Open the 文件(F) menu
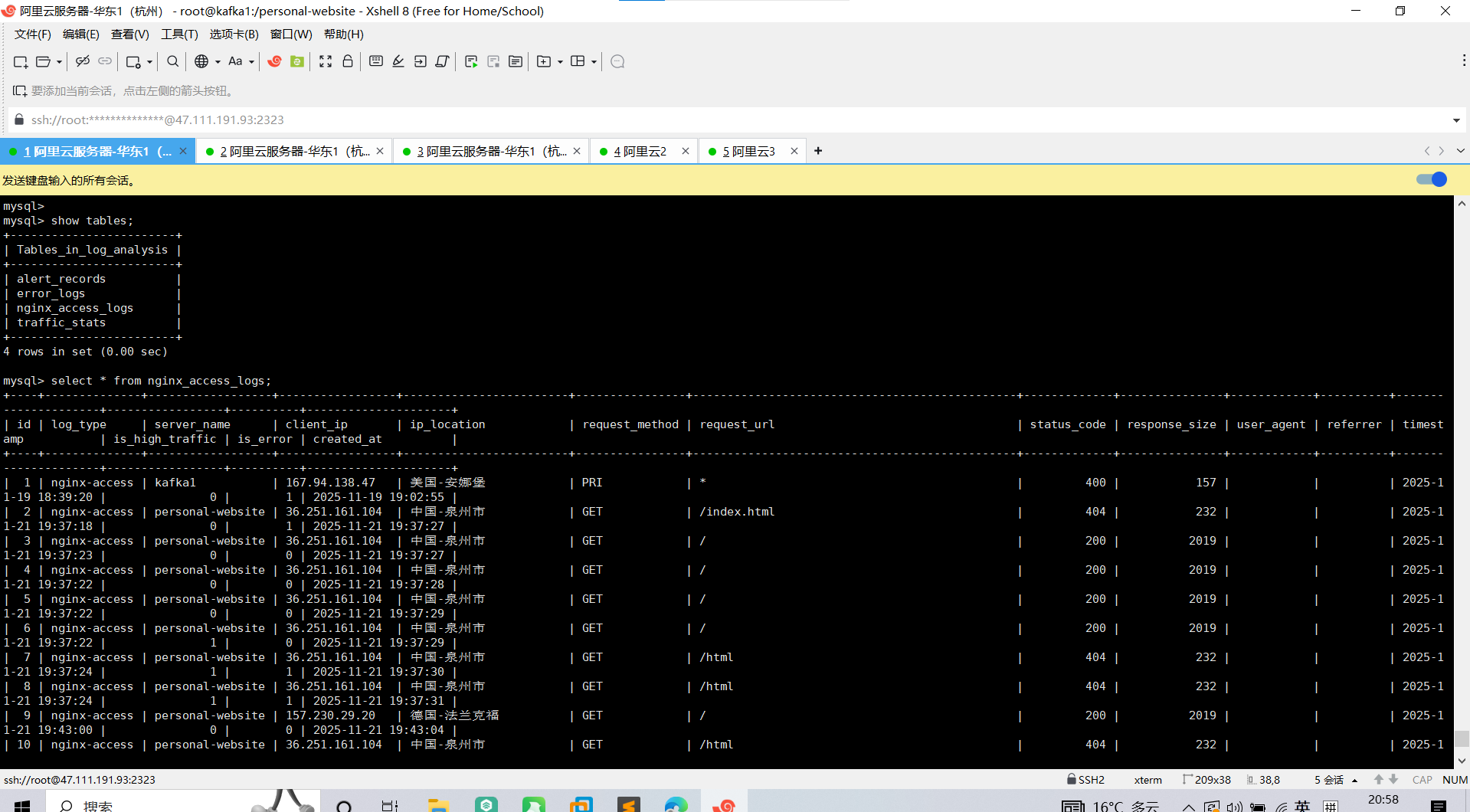 (32, 34)
